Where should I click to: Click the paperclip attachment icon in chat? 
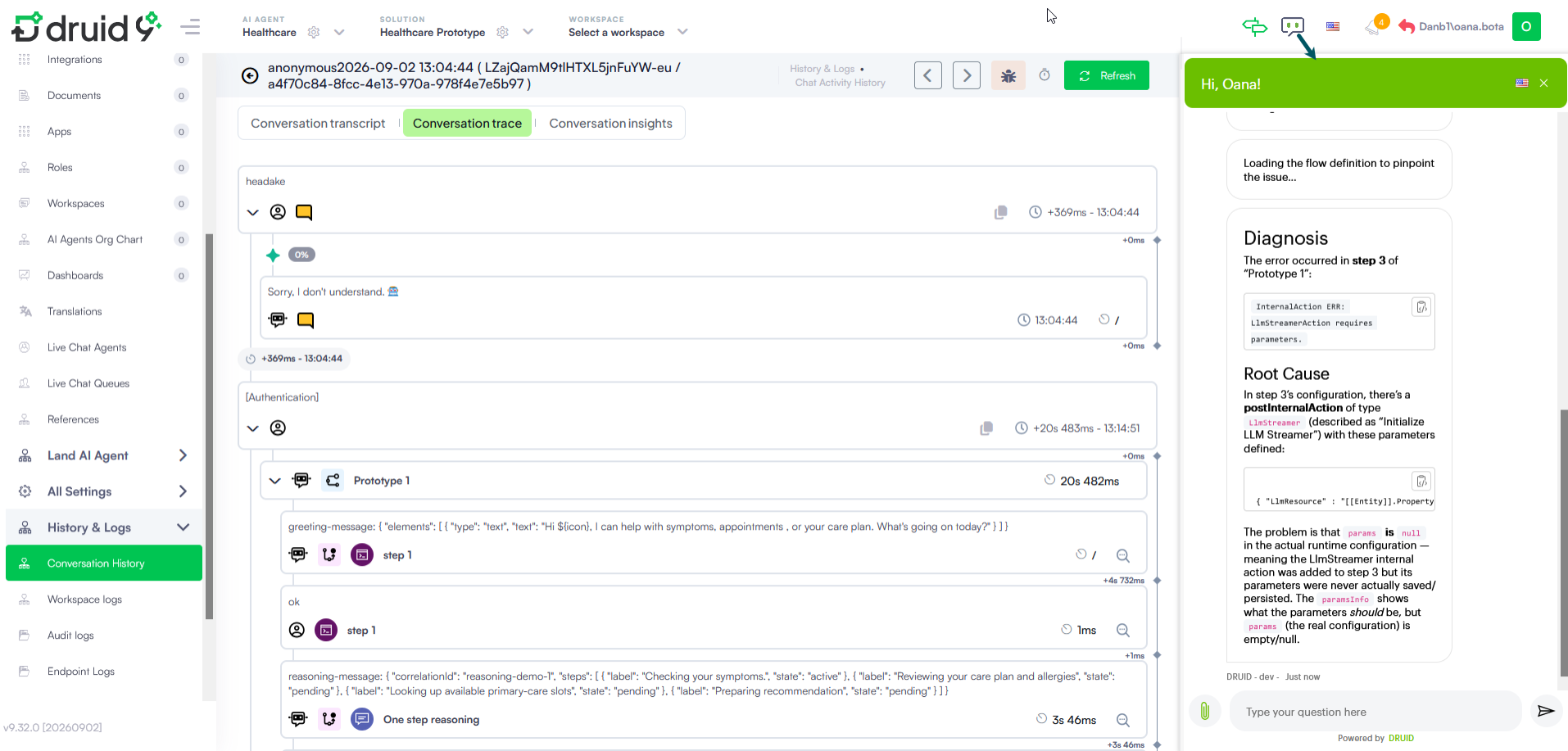1205,711
